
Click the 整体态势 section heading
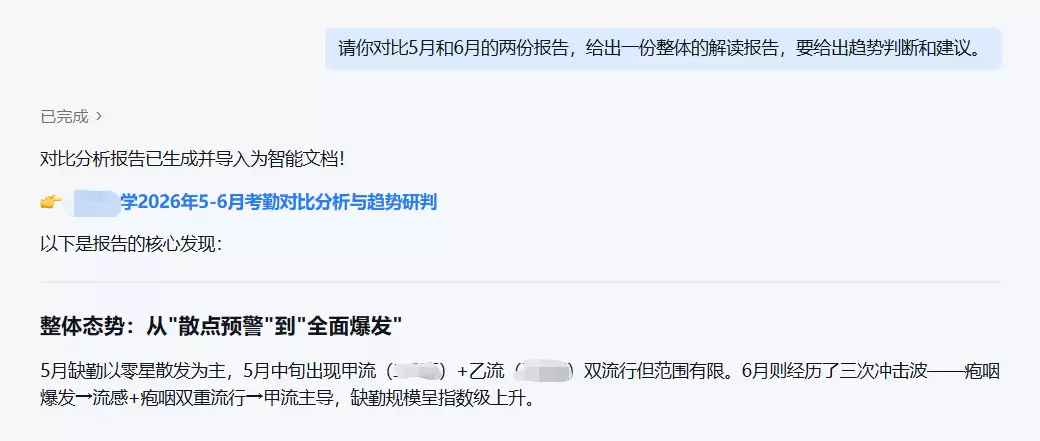click(x=222, y=326)
